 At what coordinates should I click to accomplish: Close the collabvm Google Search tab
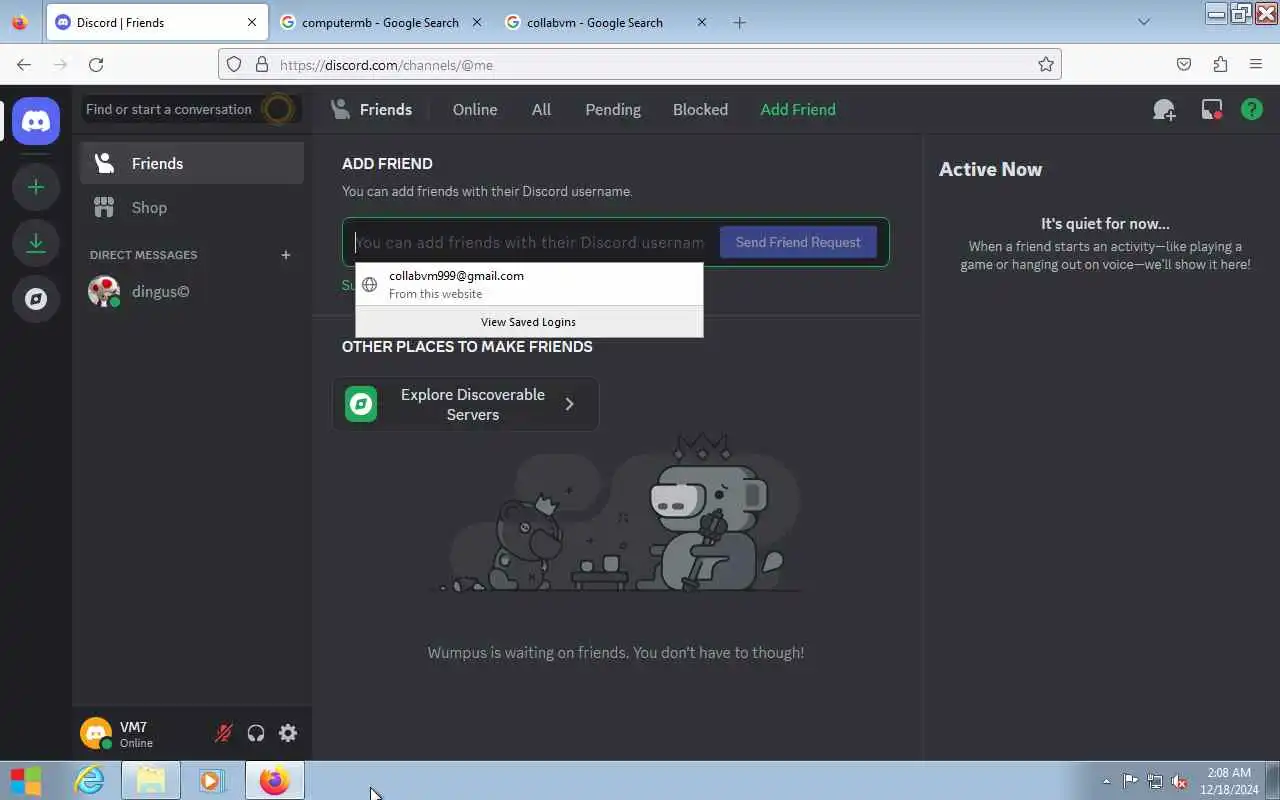point(702,22)
